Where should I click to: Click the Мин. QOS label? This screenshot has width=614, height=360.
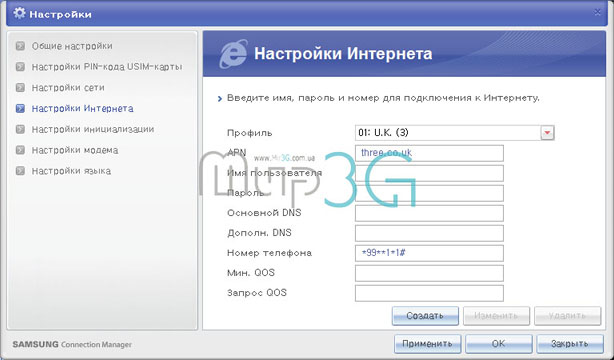[251, 273]
